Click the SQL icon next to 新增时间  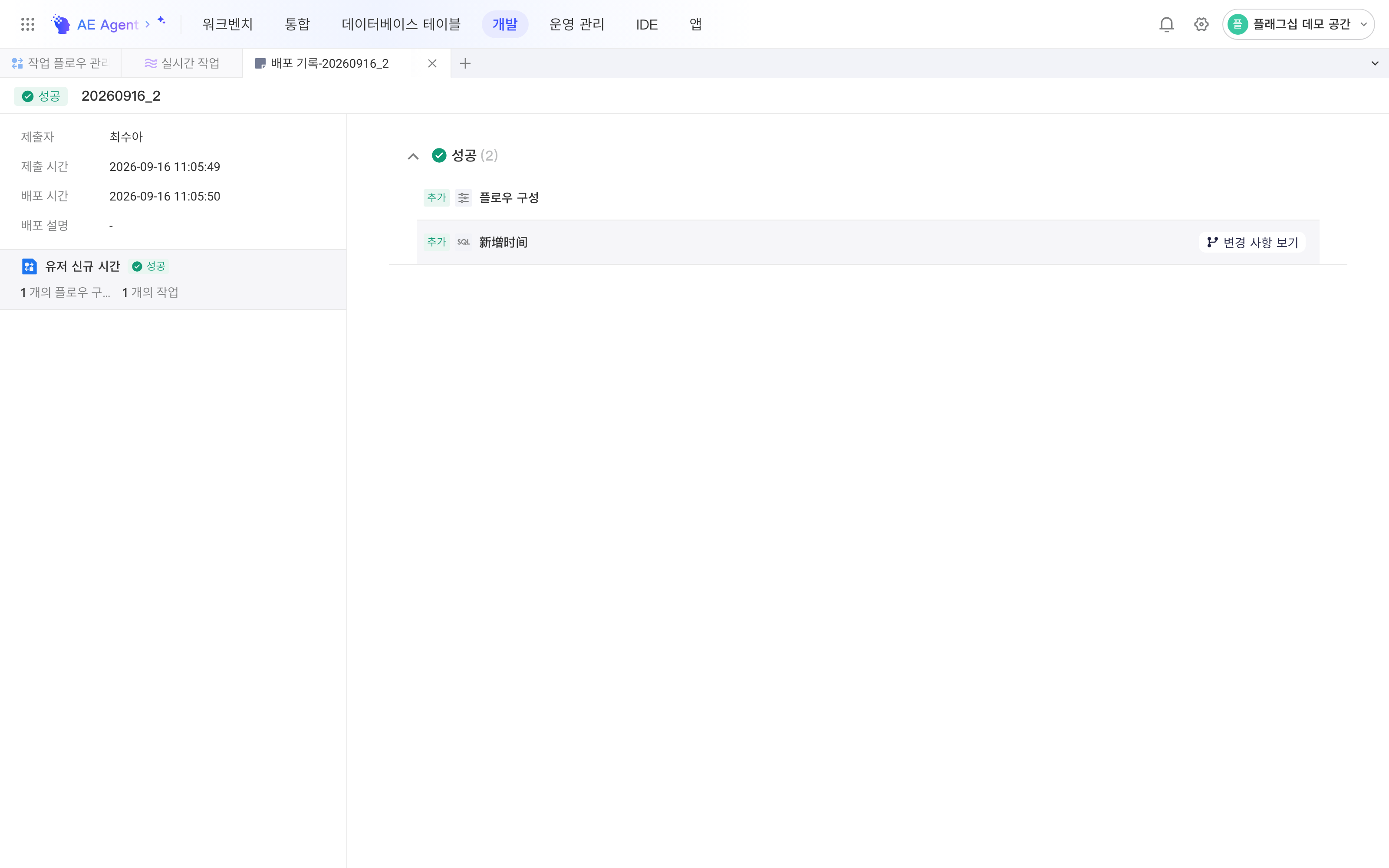point(463,242)
